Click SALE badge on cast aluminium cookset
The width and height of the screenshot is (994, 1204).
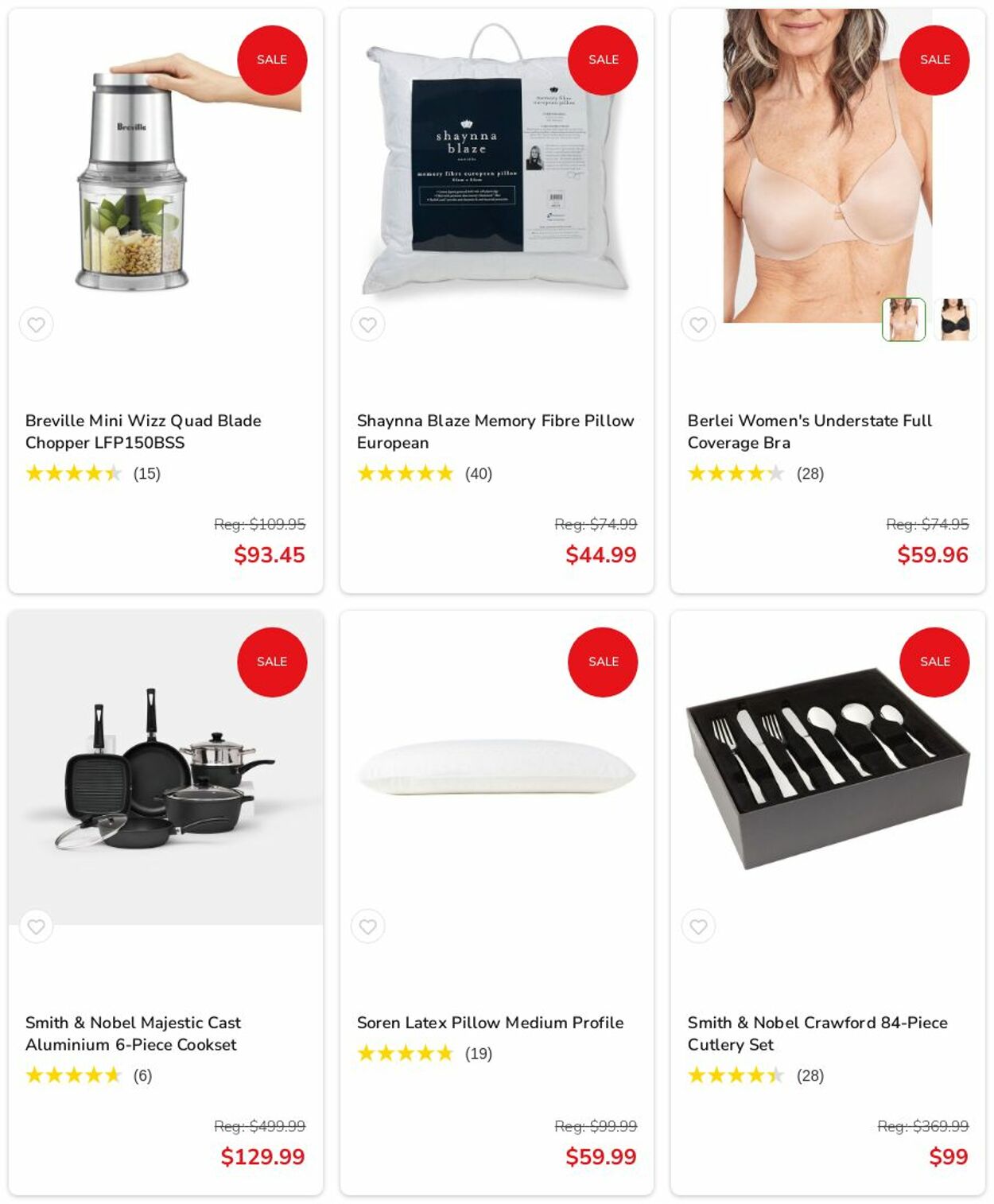pos(272,662)
